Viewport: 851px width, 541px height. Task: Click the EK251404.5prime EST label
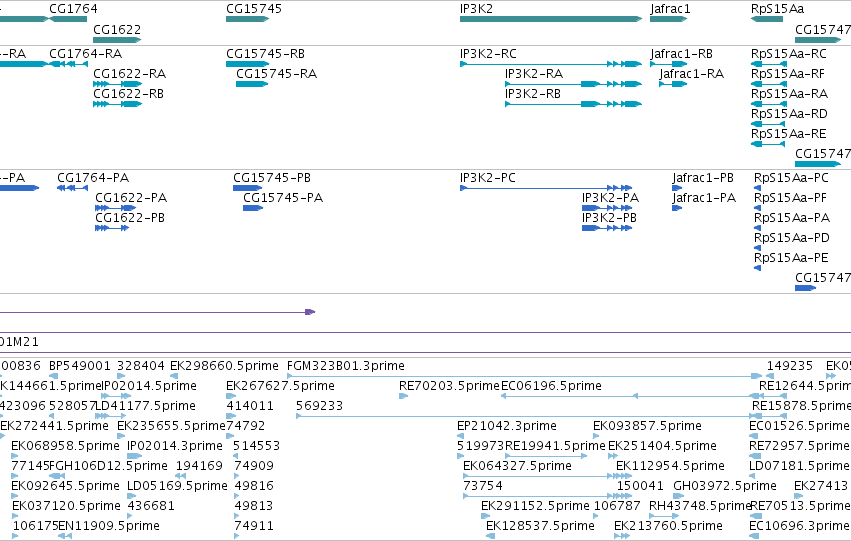(x=663, y=446)
